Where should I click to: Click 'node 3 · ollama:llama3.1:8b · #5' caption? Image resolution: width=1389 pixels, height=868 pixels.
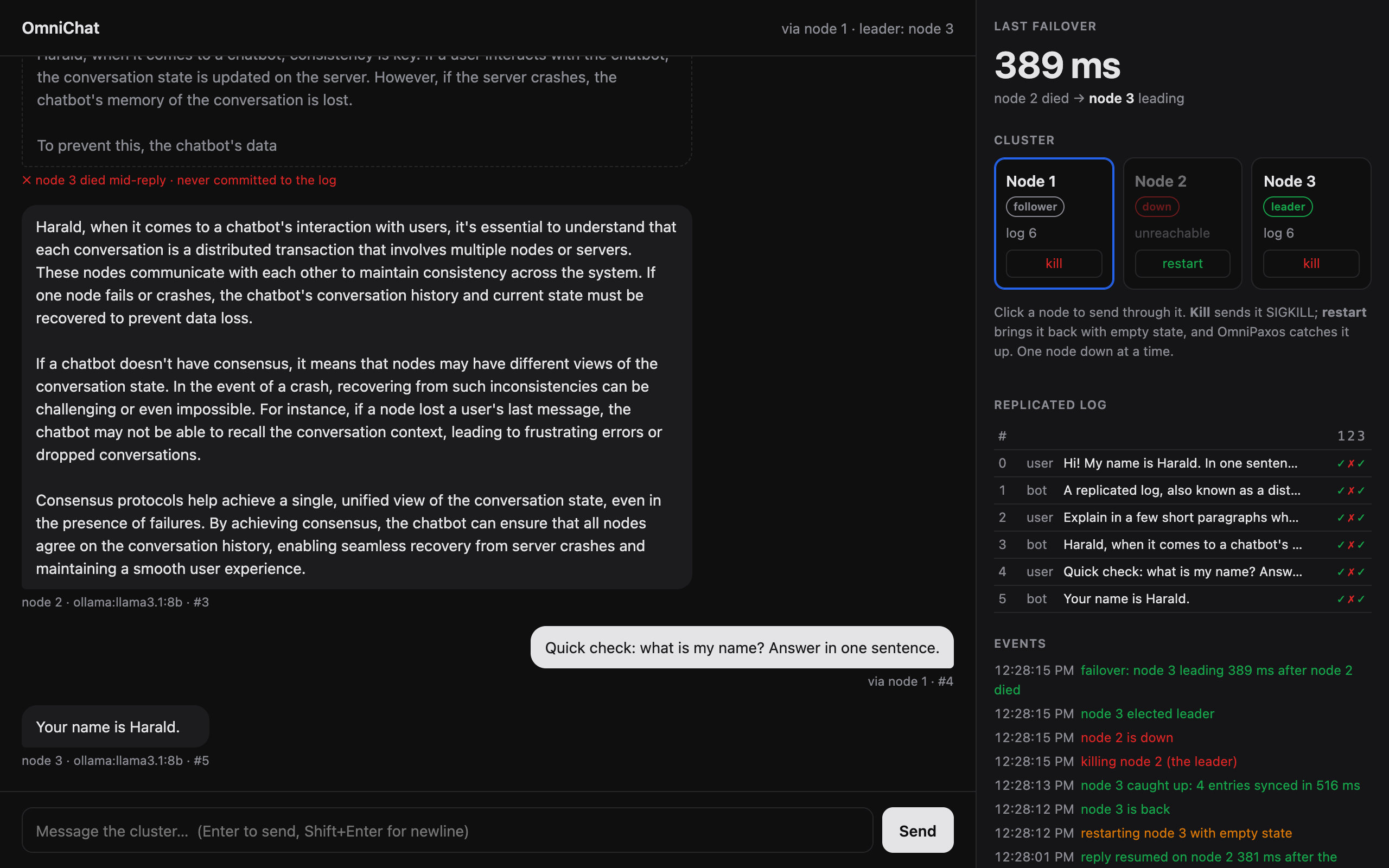tap(116, 761)
